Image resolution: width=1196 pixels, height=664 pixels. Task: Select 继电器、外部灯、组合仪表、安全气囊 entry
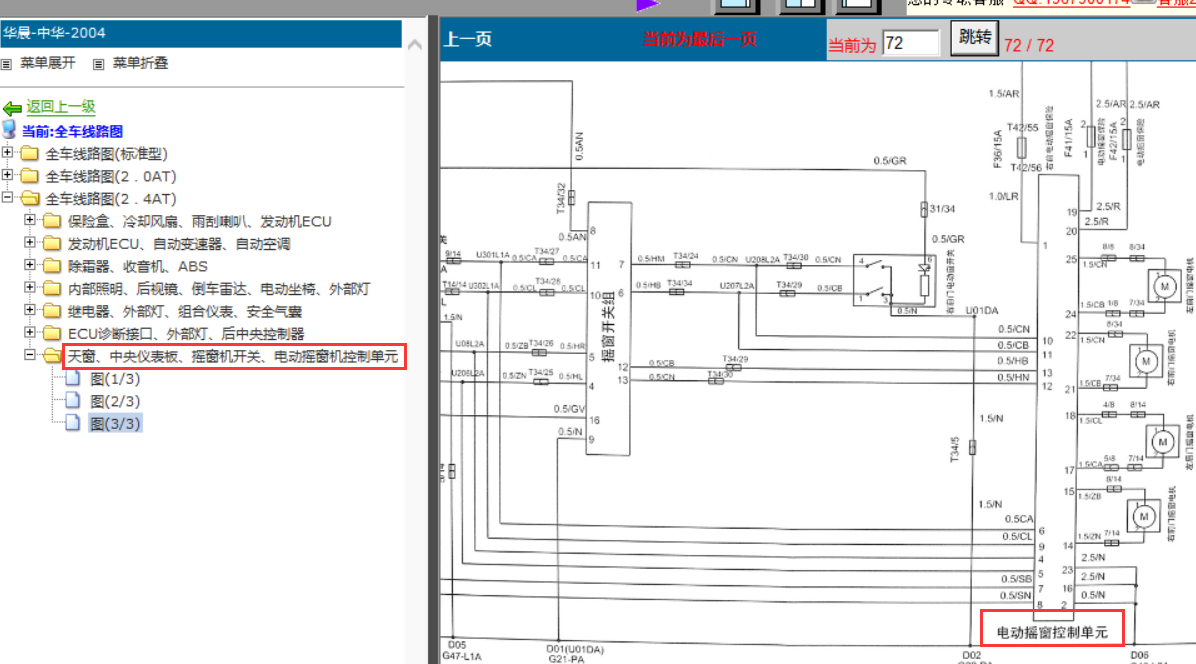185,312
